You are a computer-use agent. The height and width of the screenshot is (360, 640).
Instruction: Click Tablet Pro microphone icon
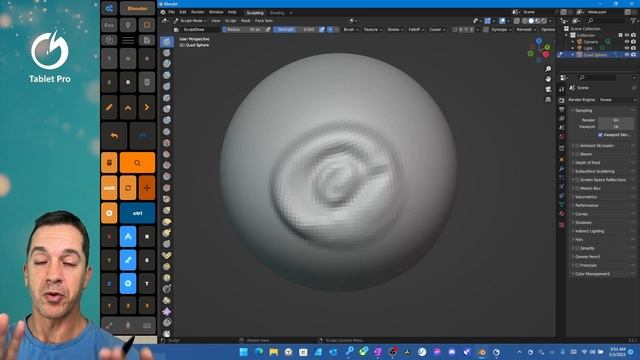pos(128,325)
